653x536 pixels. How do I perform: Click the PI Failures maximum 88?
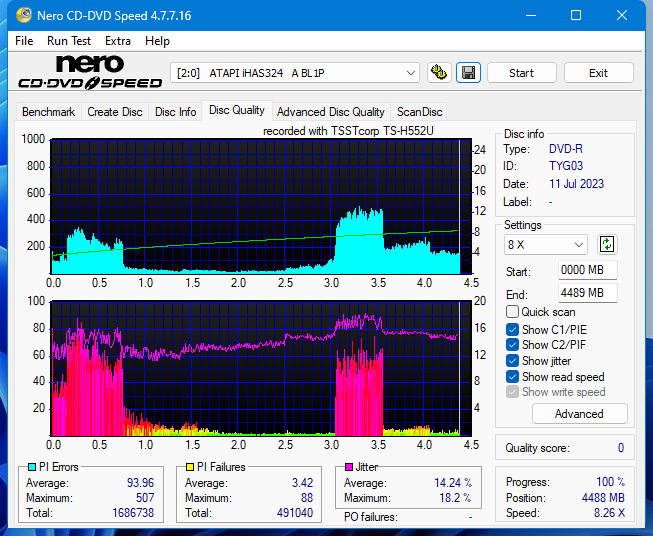(307, 498)
